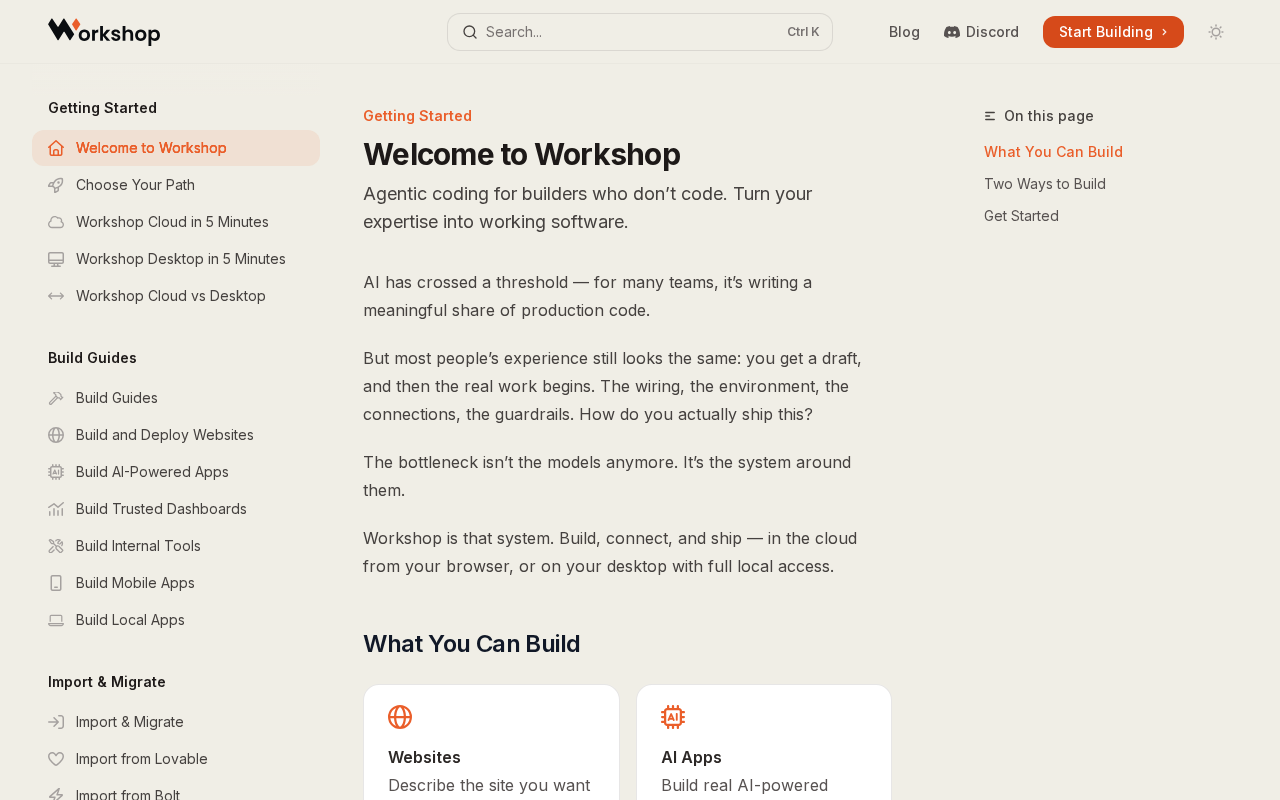Open the Discord link in the header

coord(981,32)
